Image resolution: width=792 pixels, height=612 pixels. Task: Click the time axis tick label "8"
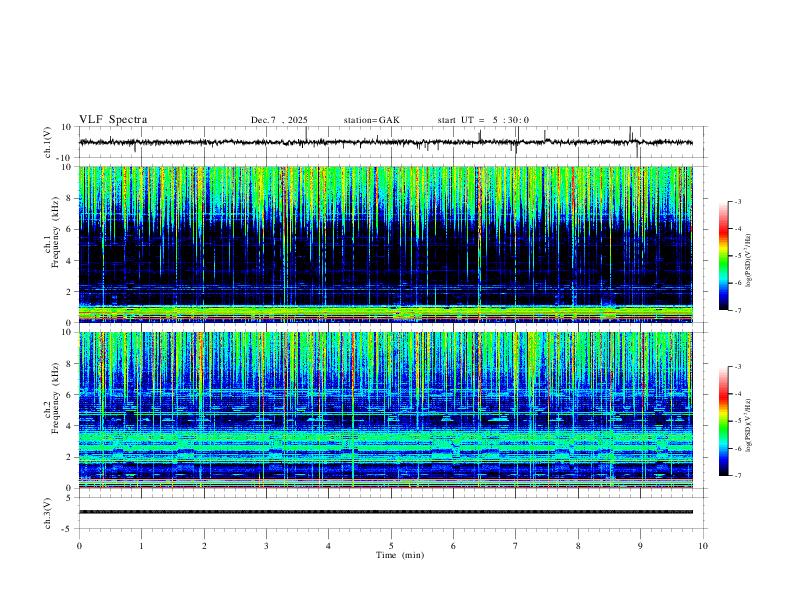pos(578,546)
